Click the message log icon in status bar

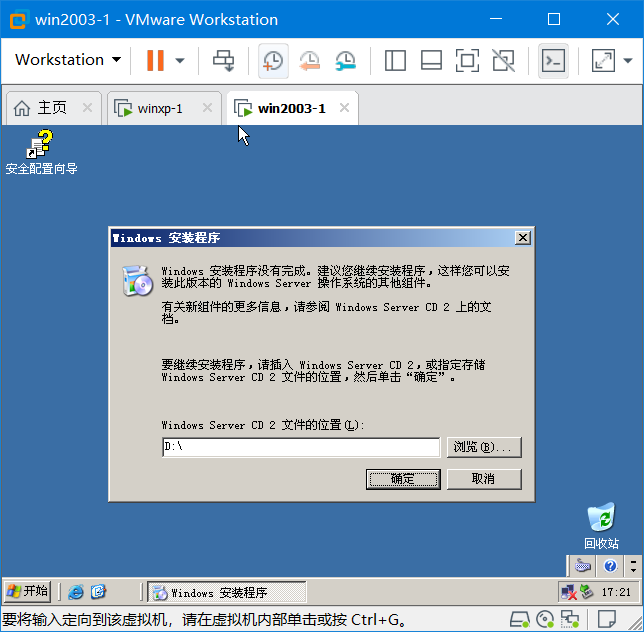tap(606, 619)
